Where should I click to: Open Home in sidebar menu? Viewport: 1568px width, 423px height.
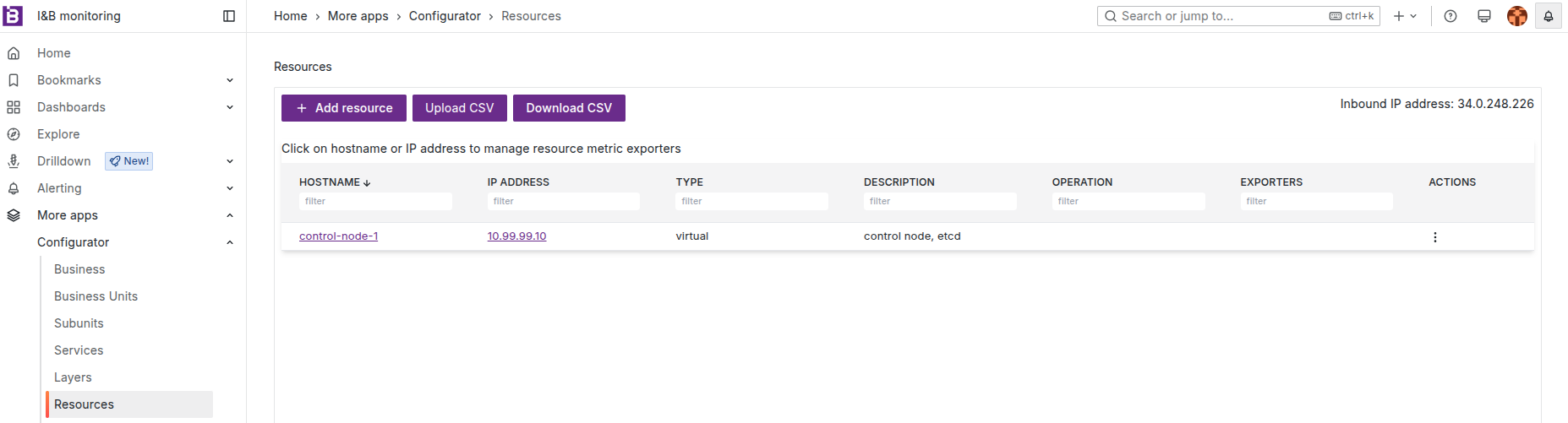[54, 53]
